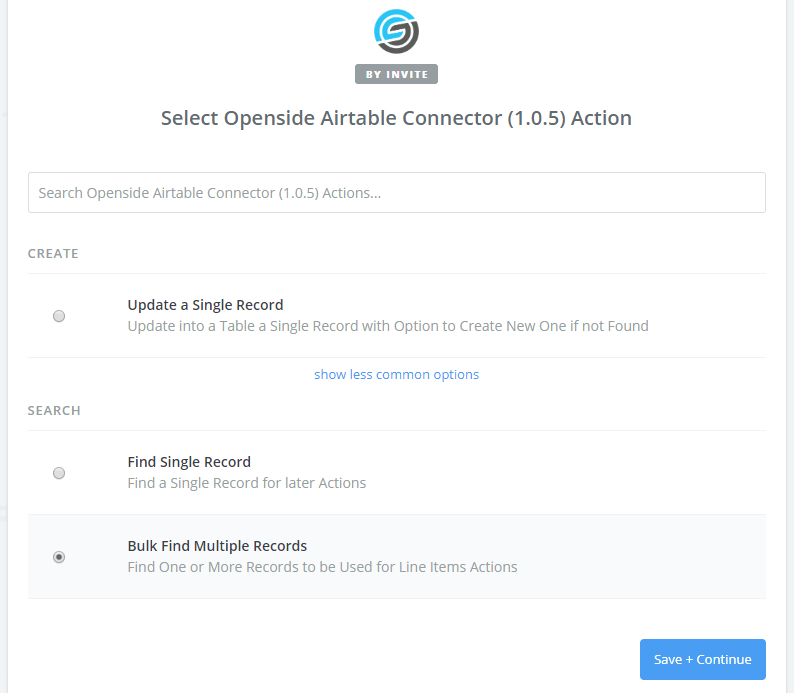Viewport: 794px width, 693px height.
Task: Click the BY INVITE badge
Action: click(x=396, y=74)
